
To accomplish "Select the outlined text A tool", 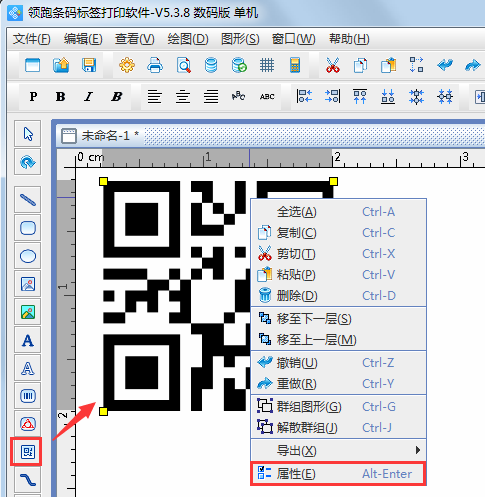I will click(28, 368).
